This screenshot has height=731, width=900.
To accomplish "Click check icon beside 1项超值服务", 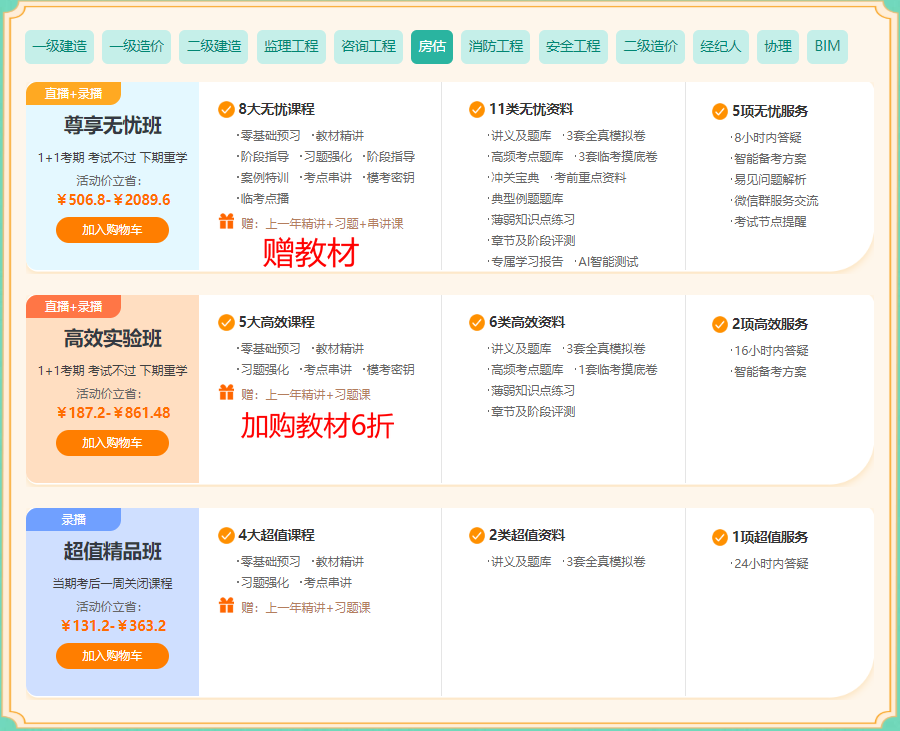I will pos(720,537).
